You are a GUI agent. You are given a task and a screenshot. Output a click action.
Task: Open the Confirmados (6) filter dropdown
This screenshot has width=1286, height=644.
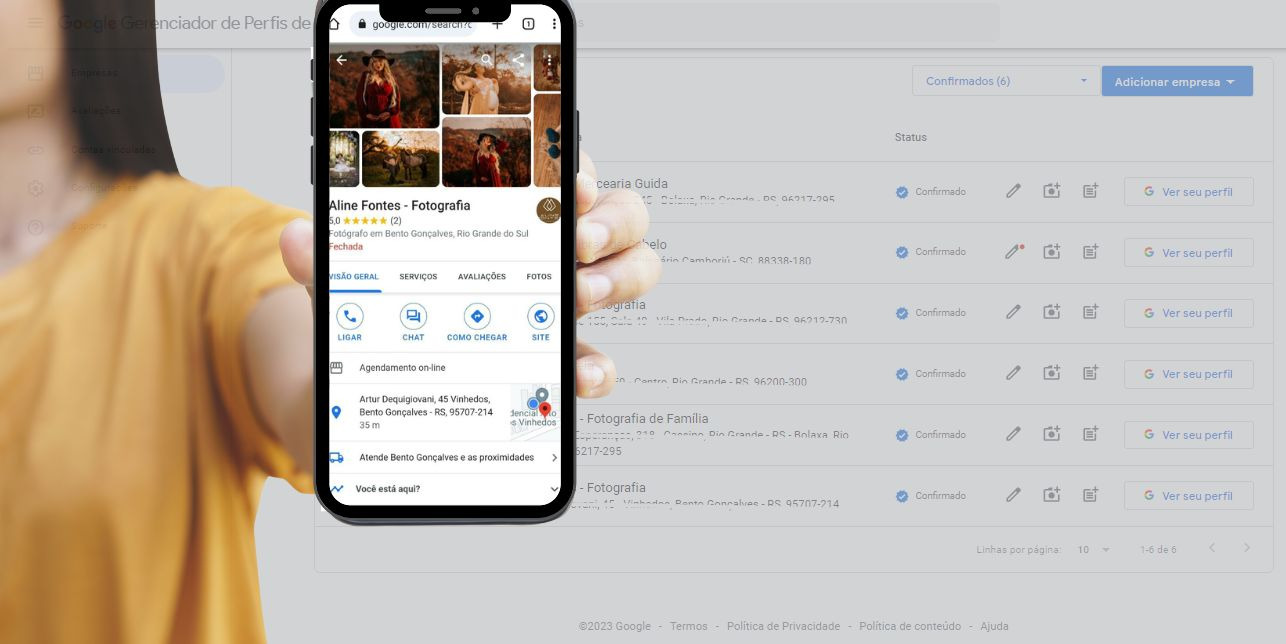1005,81
